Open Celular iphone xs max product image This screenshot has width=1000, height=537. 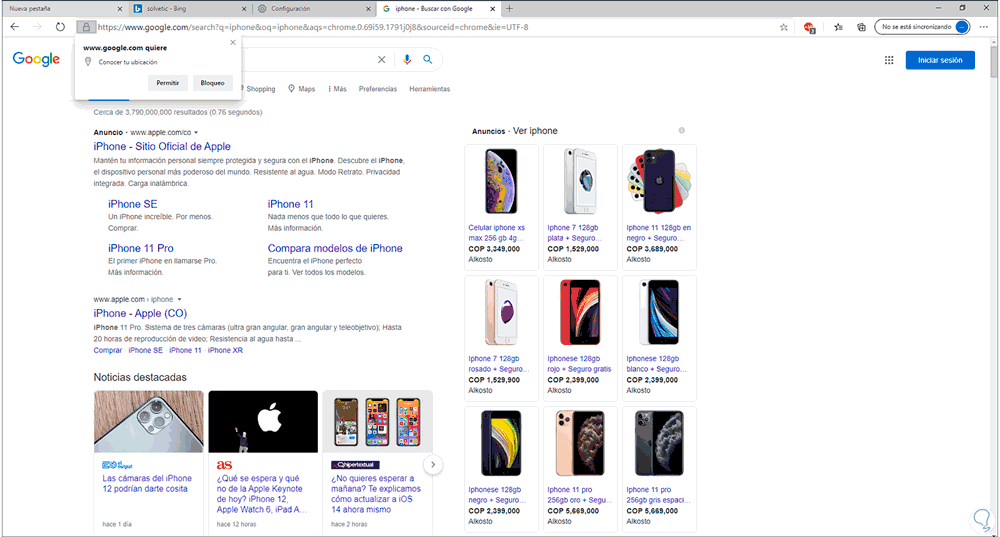(501, 181)
